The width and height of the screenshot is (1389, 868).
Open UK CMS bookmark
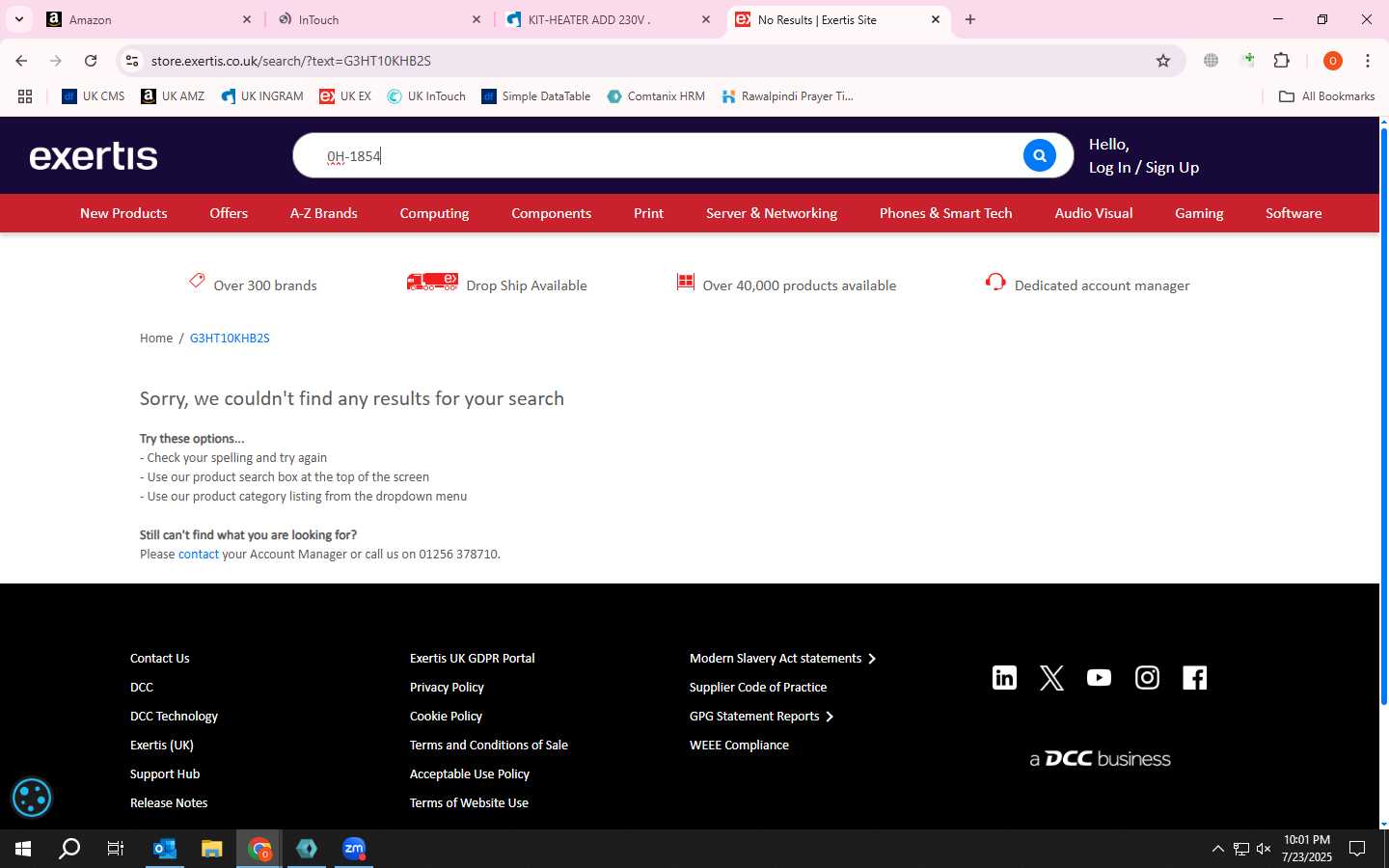click(94, 96)
